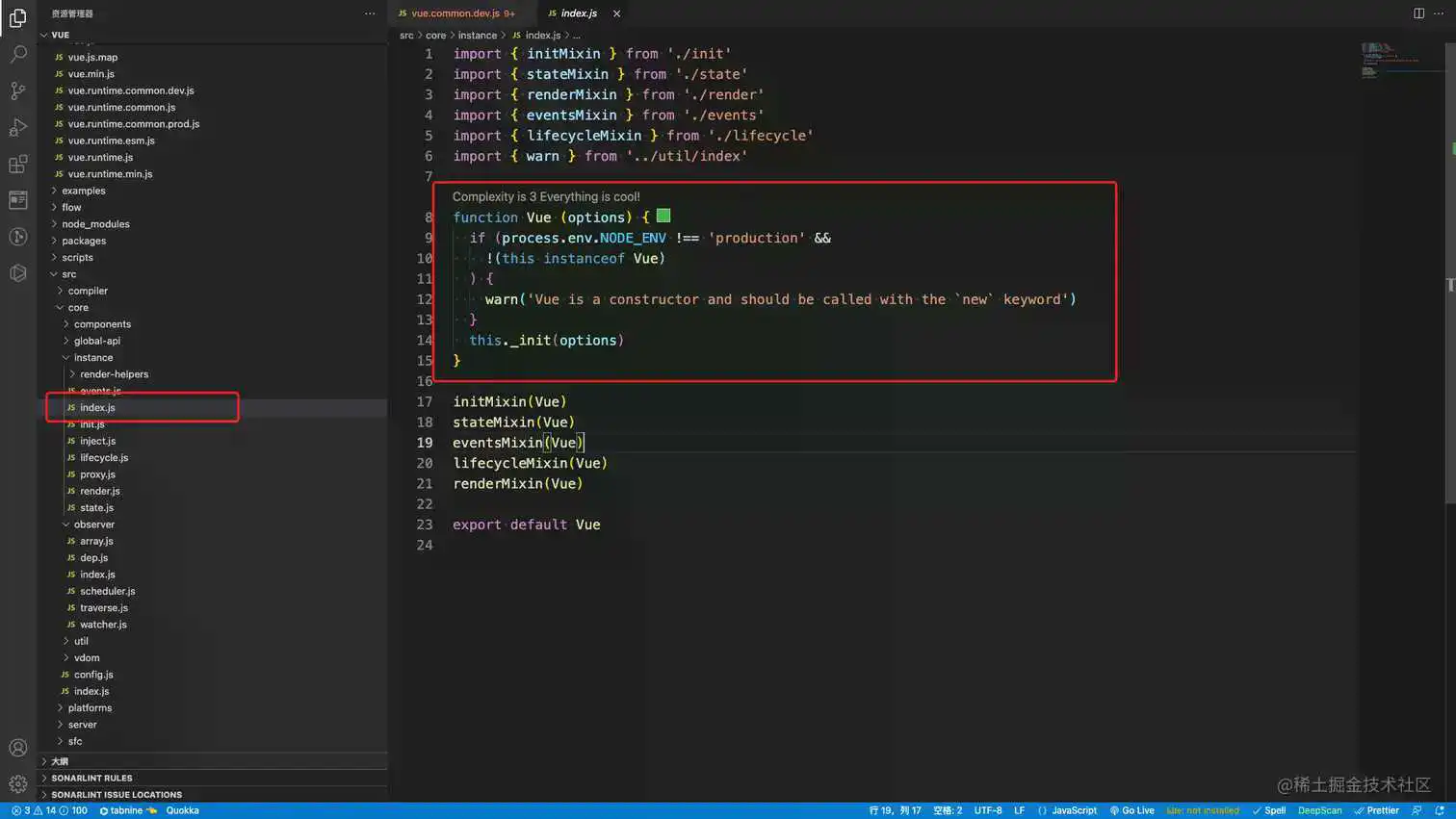Start the Go Live server
This screenshot has height=819, width=1456.
pos(1131,810)
